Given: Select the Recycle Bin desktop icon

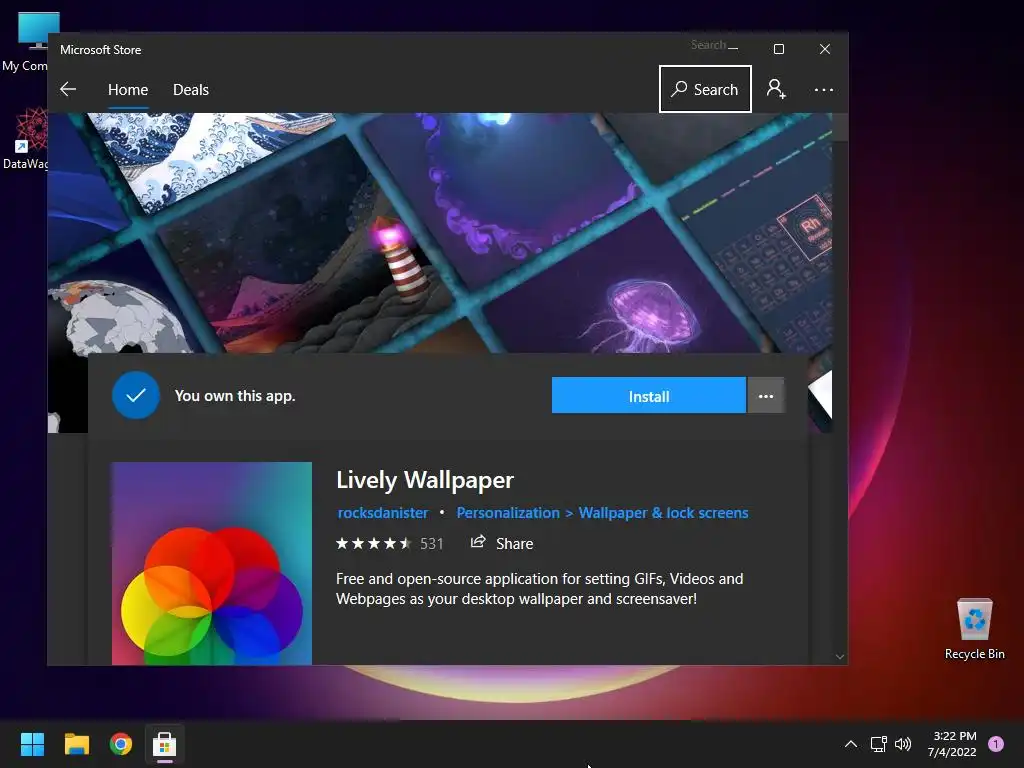Looking at the screenshot, I should pos(974,629).
